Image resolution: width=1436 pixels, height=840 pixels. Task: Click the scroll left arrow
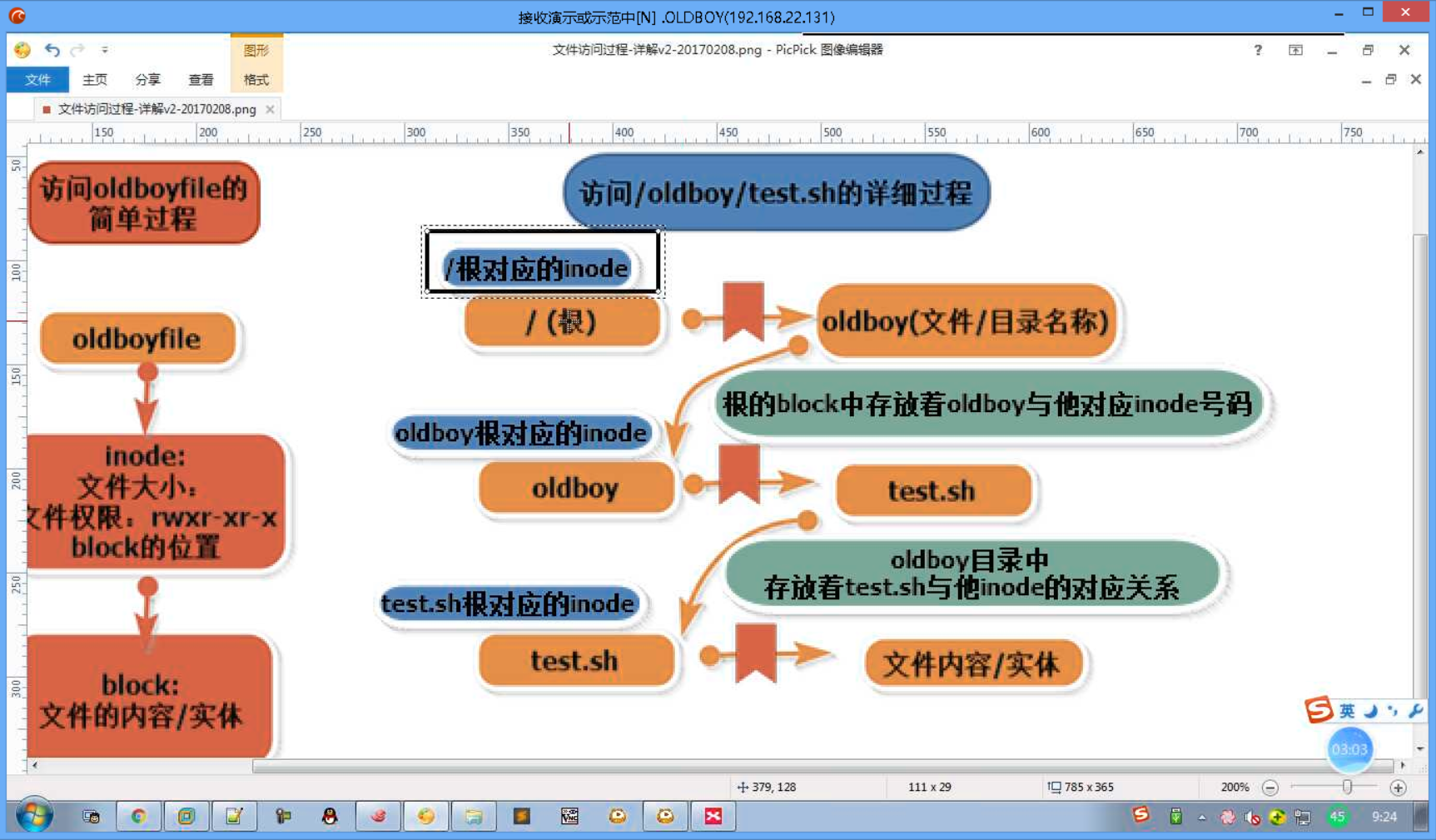coord(34,765)
